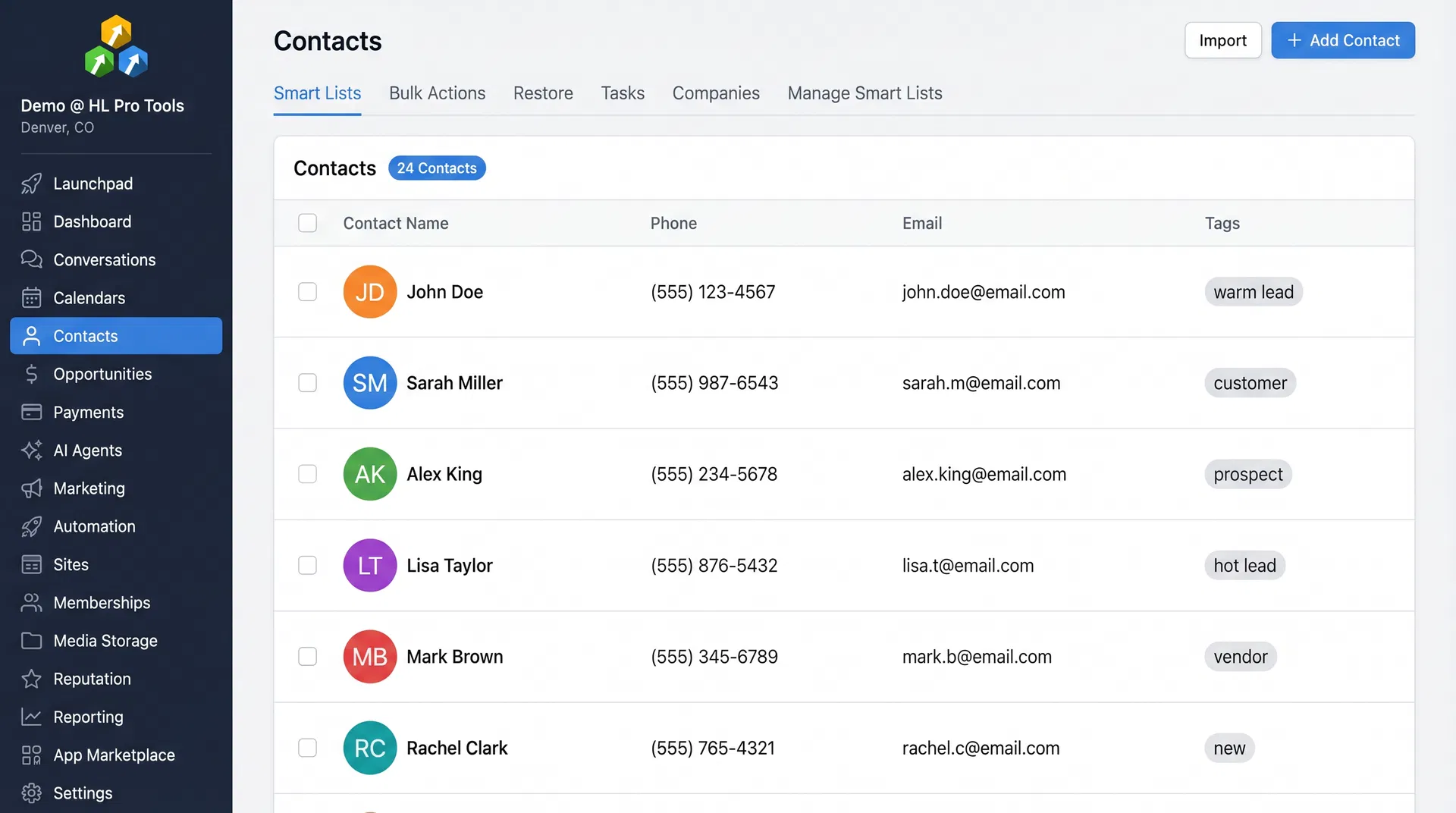
Task: Click Lisa Taylor's LT avatar
Action: click(370, 566)
